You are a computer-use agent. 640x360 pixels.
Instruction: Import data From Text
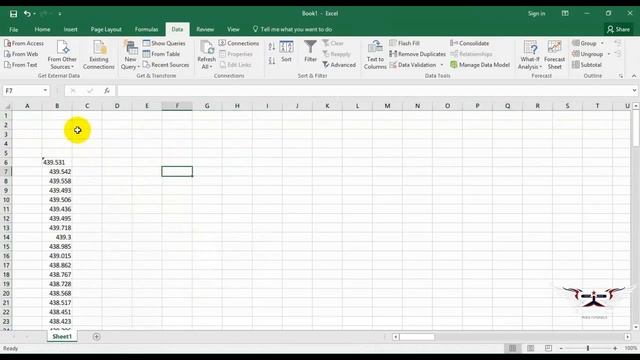pos(20,64)
